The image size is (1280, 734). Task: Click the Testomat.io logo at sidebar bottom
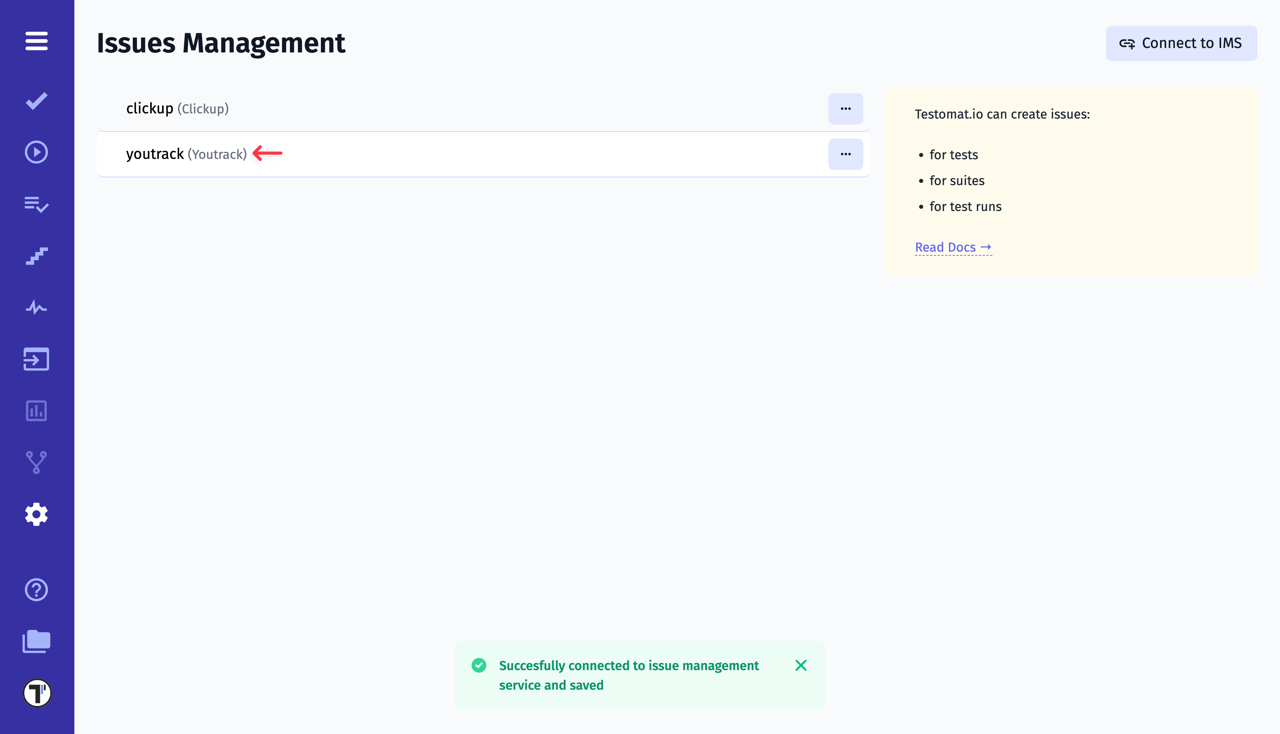point(36,692)
